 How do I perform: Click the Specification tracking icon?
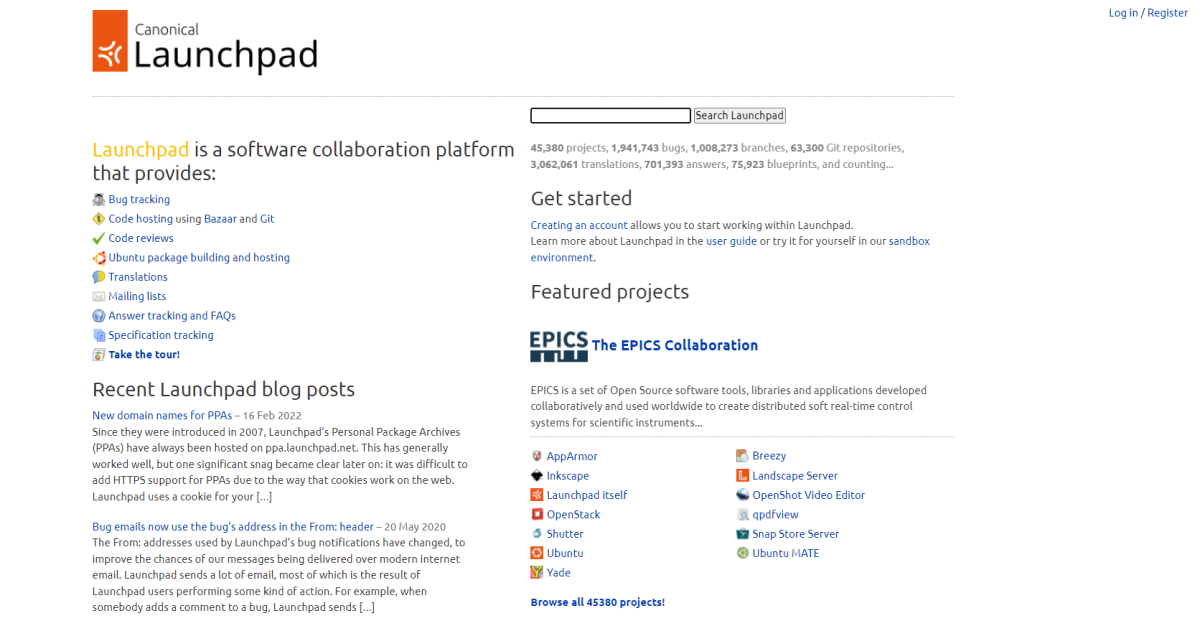tap(99, 335)
